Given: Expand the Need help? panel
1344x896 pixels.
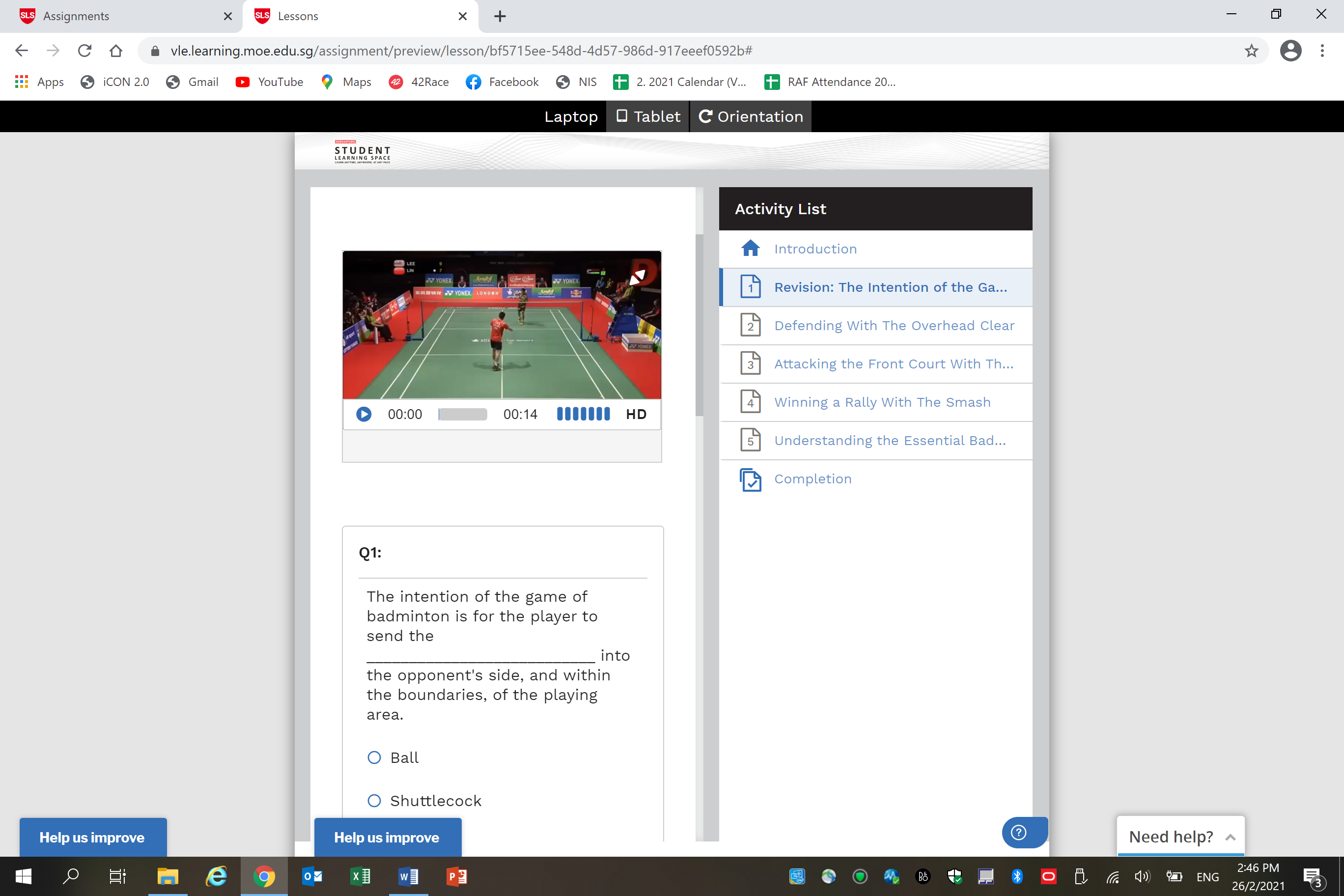Looking at the screenshot, I should [x=1180, y=837].
